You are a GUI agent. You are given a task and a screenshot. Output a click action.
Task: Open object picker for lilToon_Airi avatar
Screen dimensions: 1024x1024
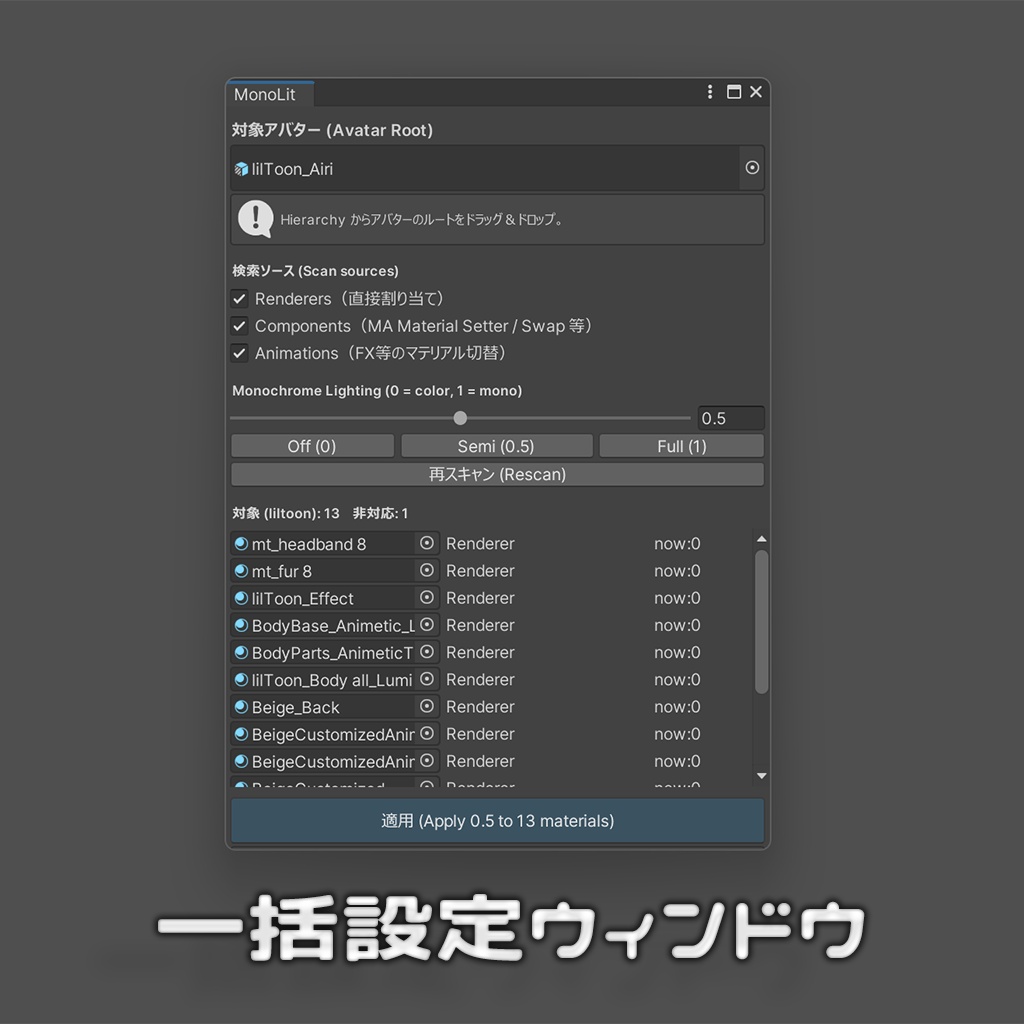752,168
